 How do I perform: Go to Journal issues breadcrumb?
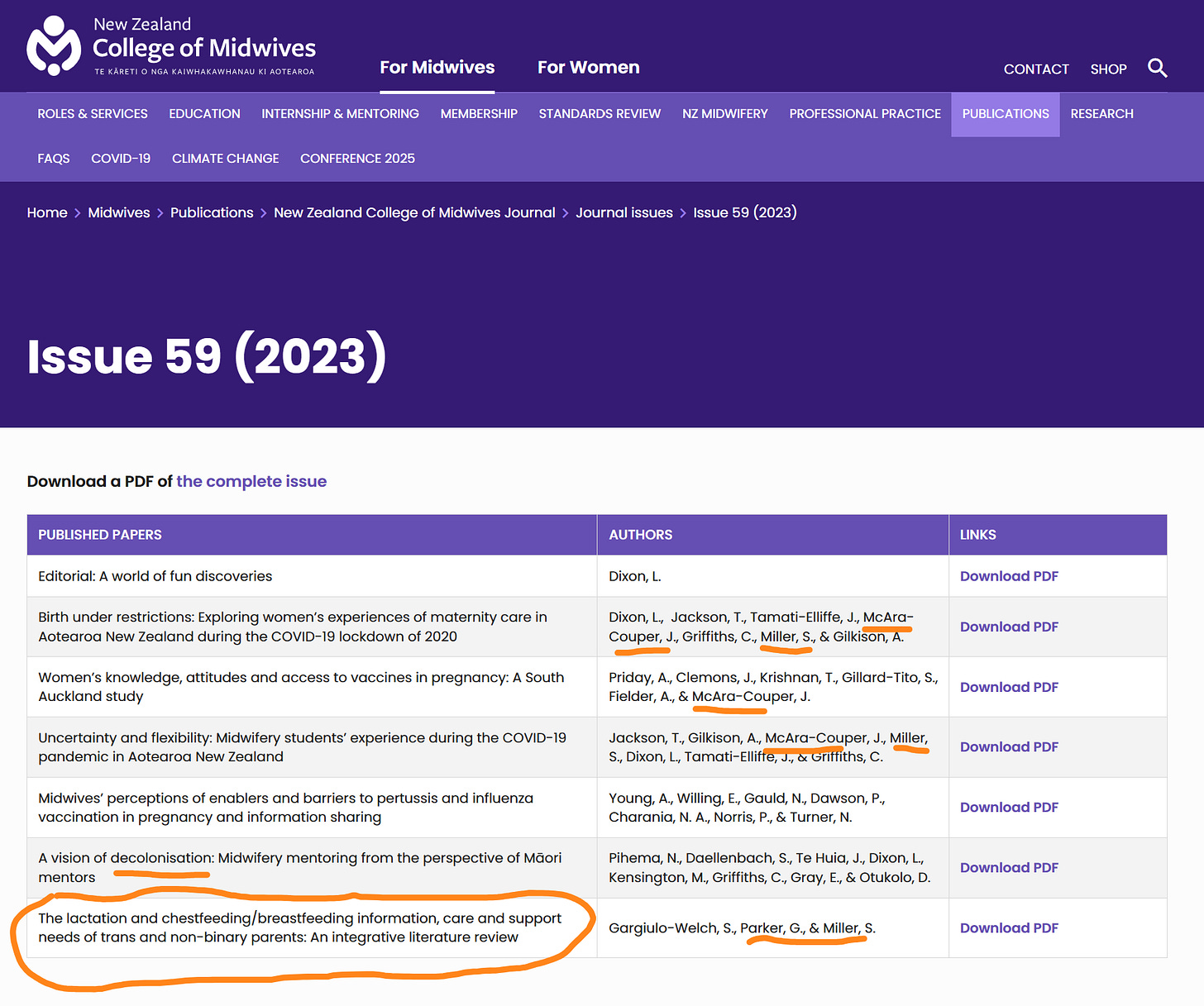coord(624,212)
